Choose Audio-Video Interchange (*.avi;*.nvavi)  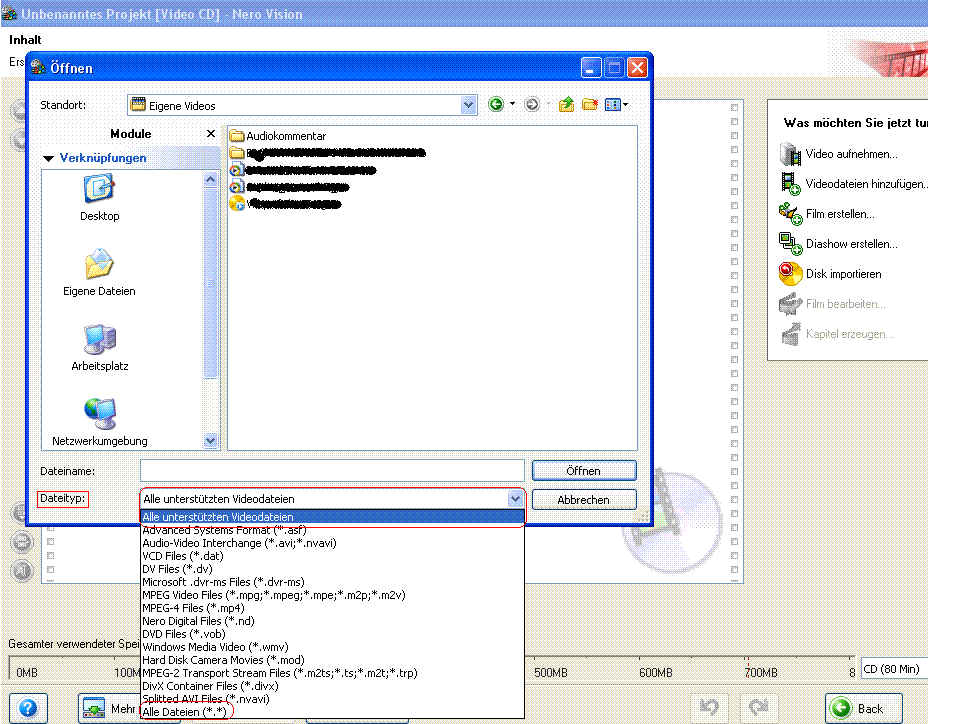click(x=332, y=543)
